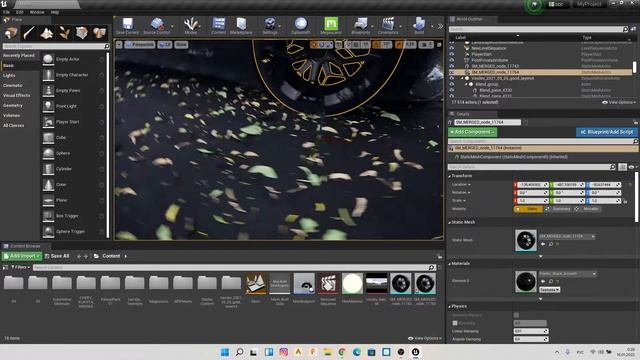The height and width of the screenshot is (360, 640).
Task: Click the Save Current toolbar icon
Action: point(127,26)
